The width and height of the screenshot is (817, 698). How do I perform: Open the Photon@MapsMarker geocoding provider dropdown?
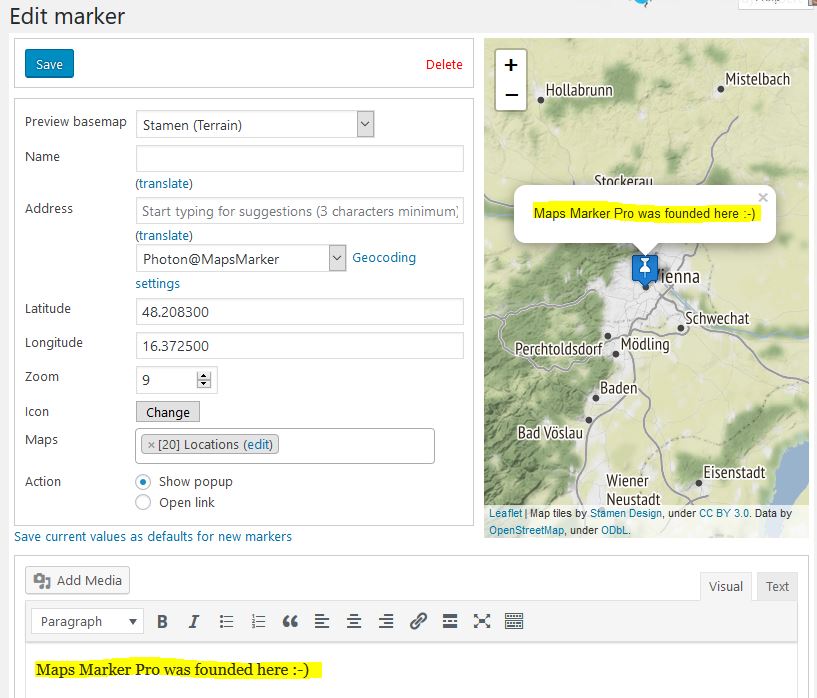pyautogui.click(x=338, y=257)
